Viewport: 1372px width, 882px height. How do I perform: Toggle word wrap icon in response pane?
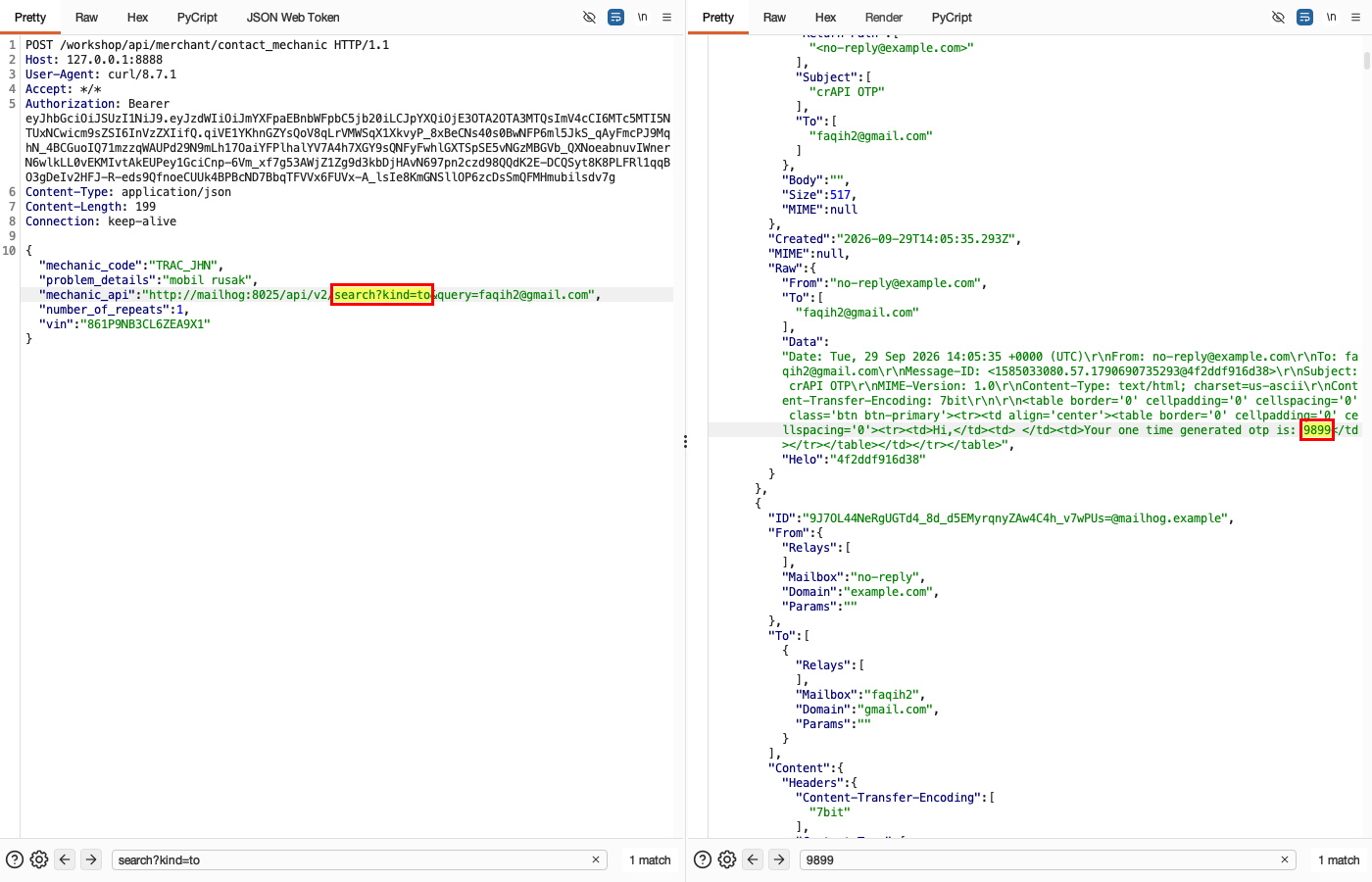[x=1304, y=17]
